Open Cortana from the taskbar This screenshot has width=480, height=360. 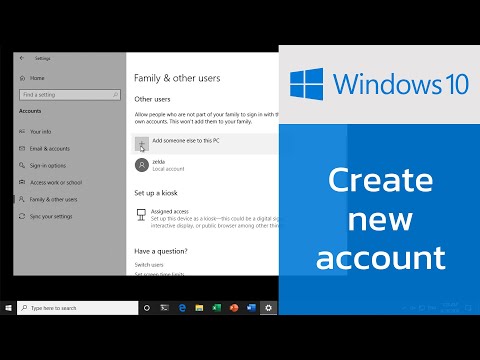point(147,308)
